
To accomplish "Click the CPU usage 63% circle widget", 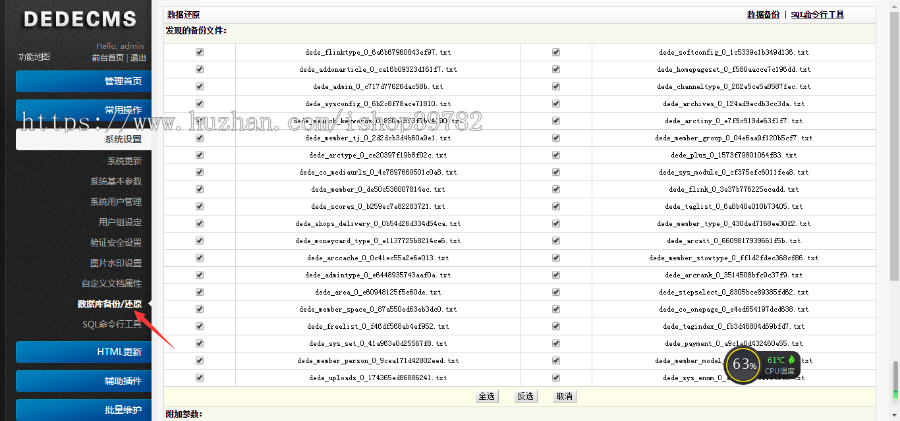I will tap(744, 364).
